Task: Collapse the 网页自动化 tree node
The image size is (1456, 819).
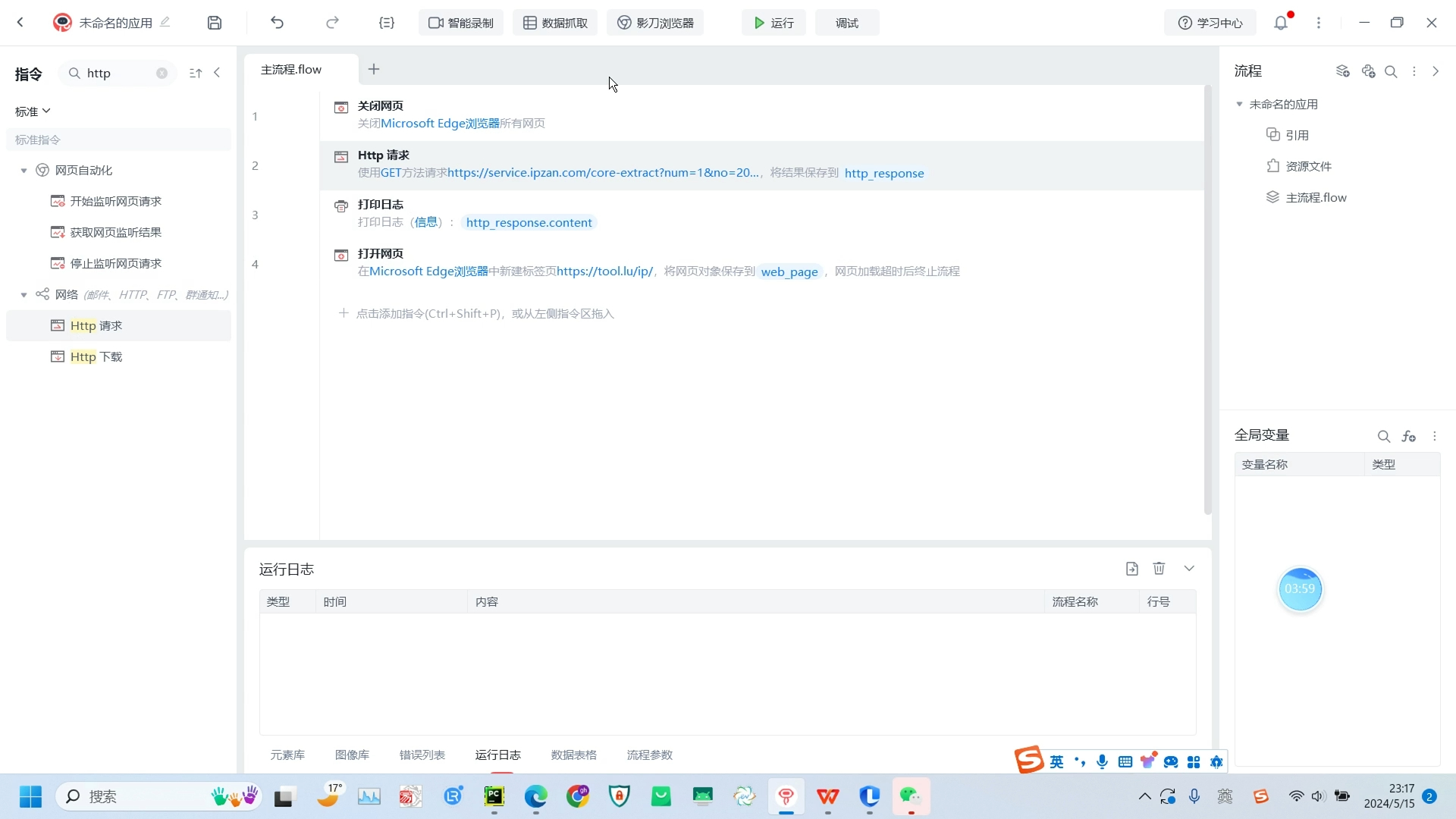Action: tap(24, 171)
